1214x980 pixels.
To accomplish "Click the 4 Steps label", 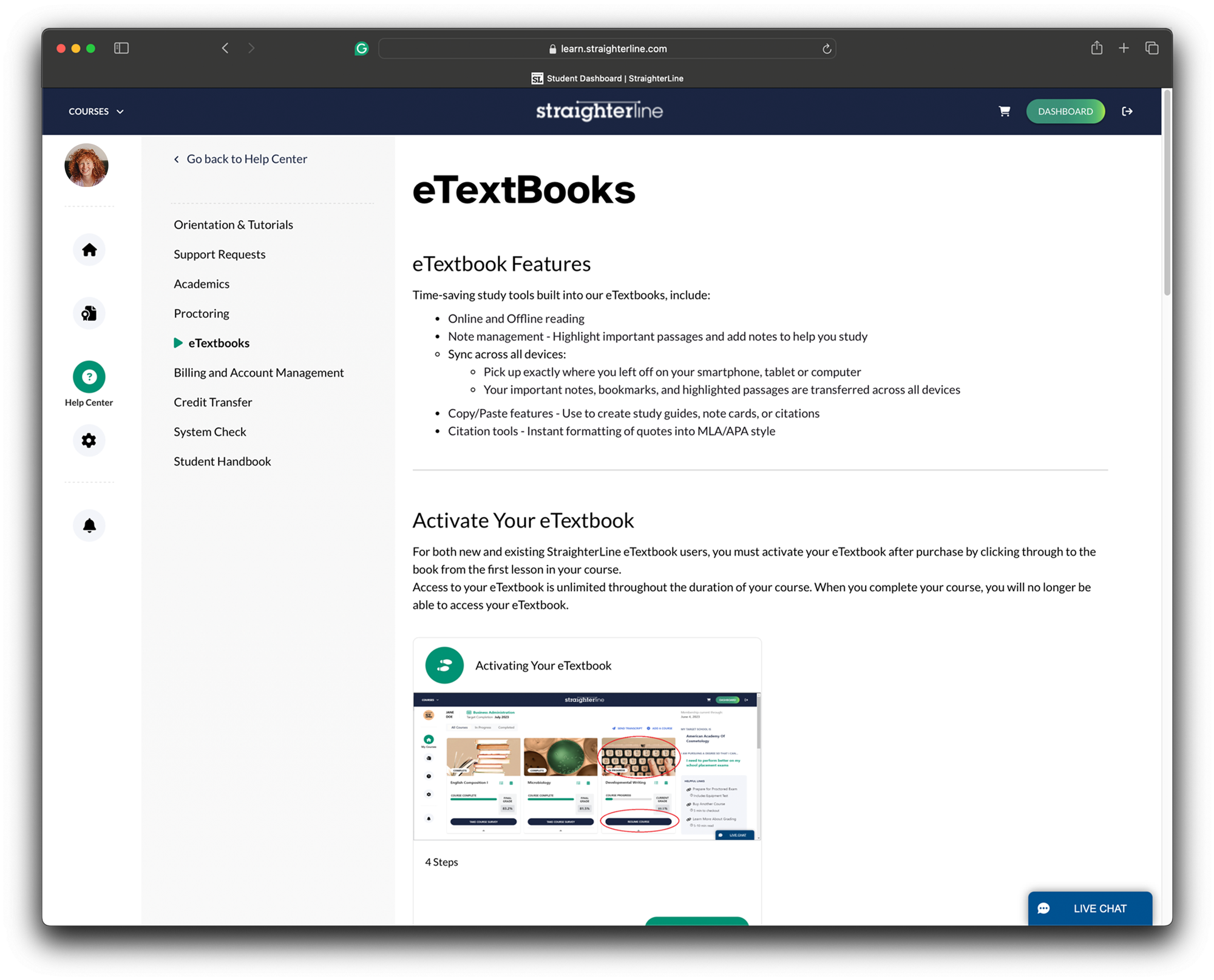I will pyautogui.click(x=441, y=862).
